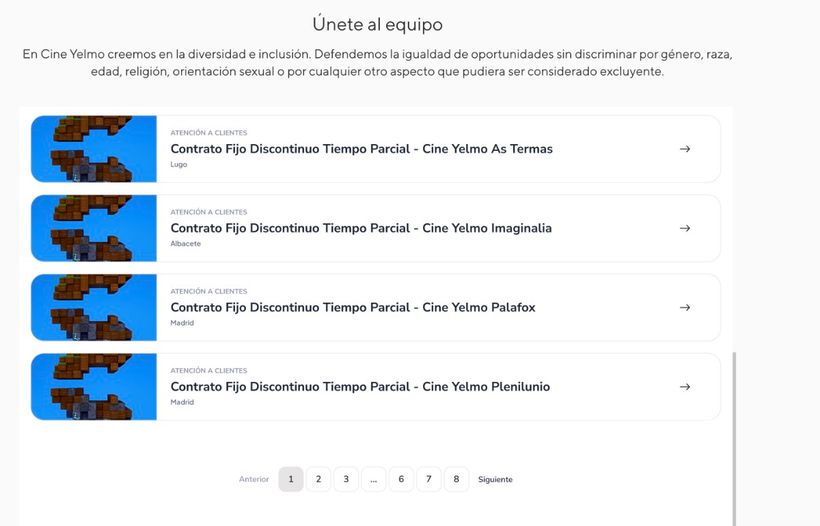Click arrow icon for Cine Yelmo Palafox
The height and width of the screenshot is (526, 820).
(685, 307)
